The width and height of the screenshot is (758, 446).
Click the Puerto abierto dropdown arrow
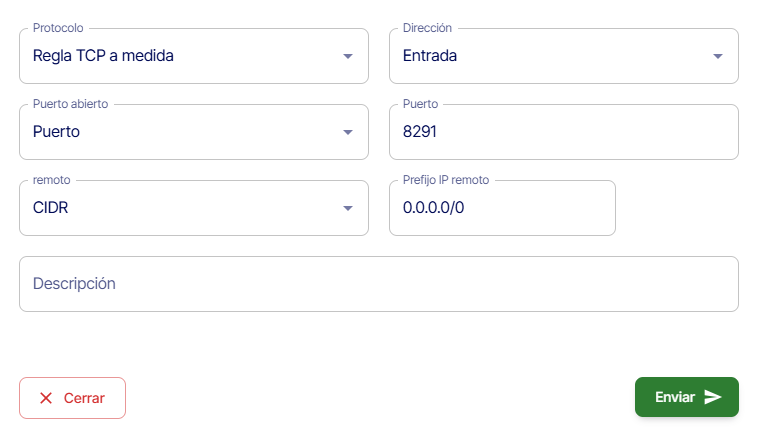click(348, 132)
